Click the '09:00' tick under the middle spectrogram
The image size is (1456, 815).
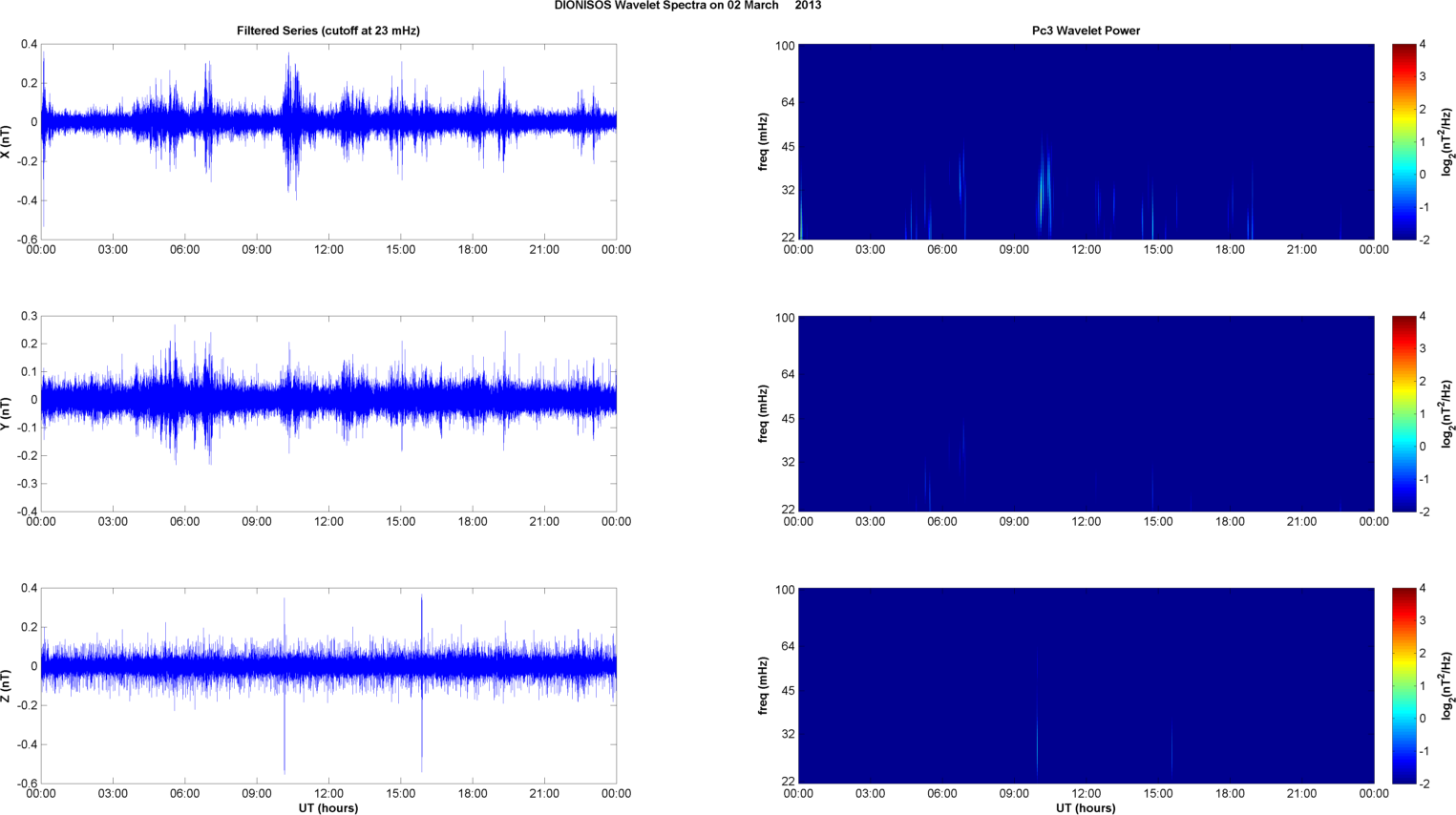point(1014,522)
